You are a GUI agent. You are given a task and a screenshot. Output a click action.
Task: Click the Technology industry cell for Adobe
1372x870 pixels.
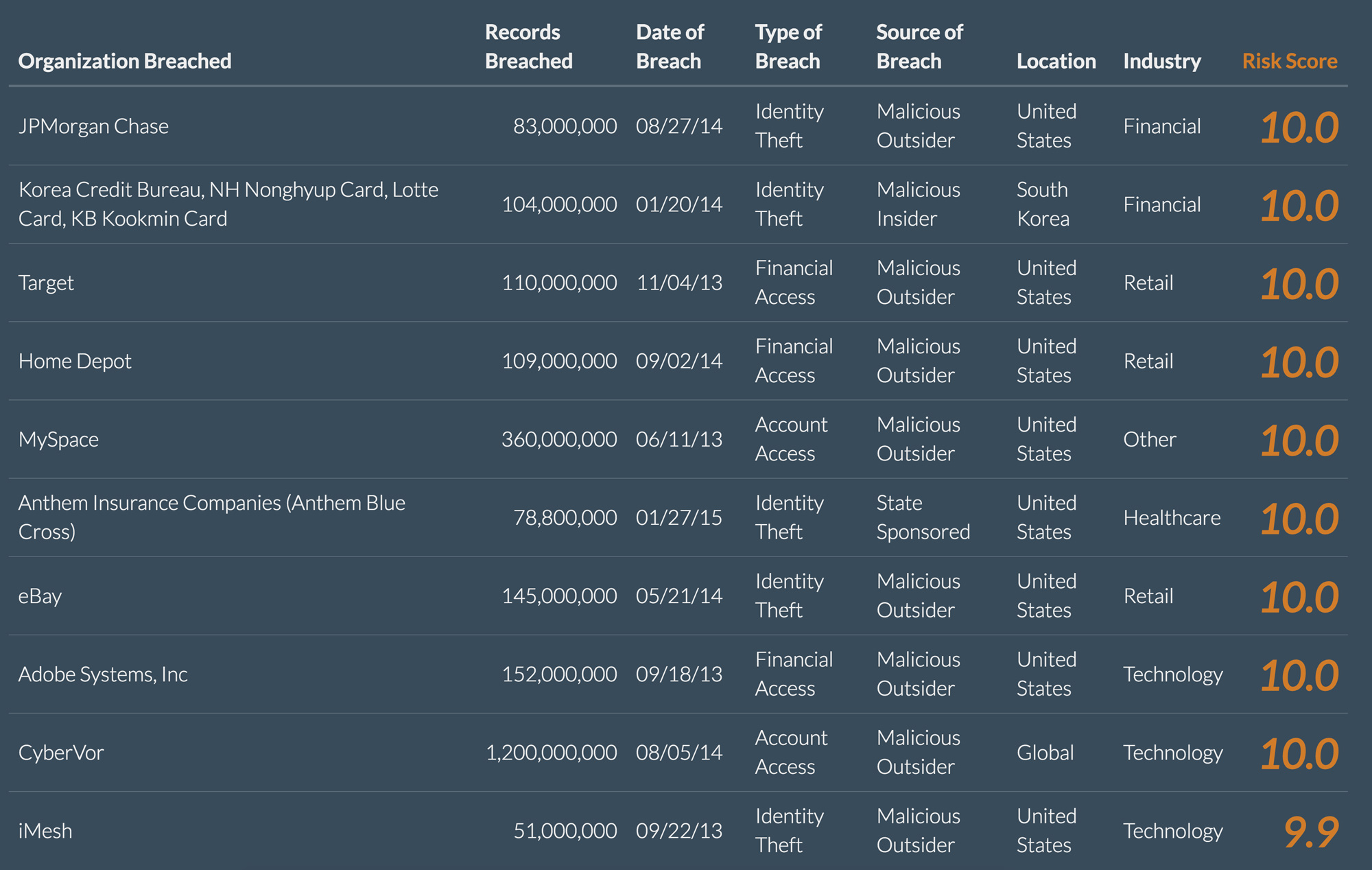(1173, 674)
